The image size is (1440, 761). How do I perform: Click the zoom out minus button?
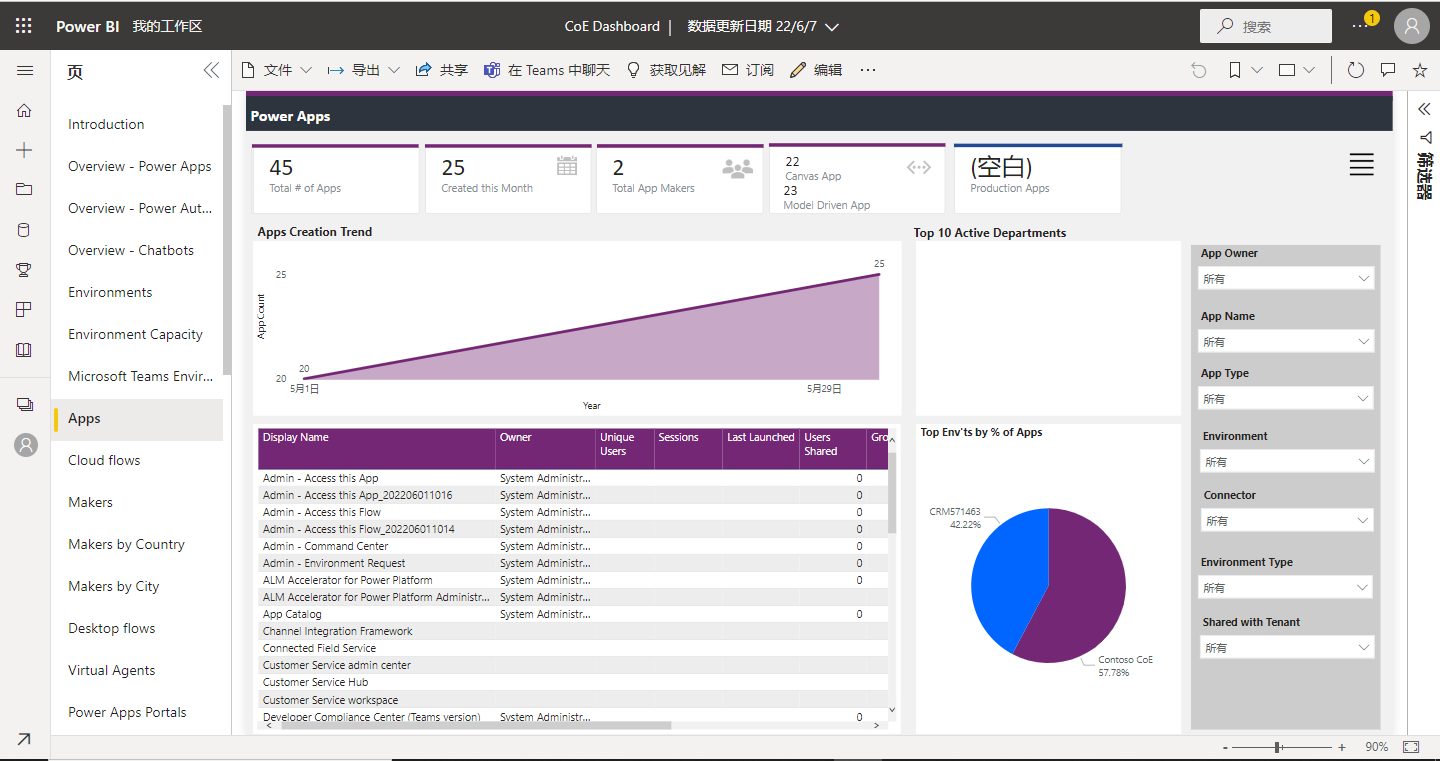1225,747
